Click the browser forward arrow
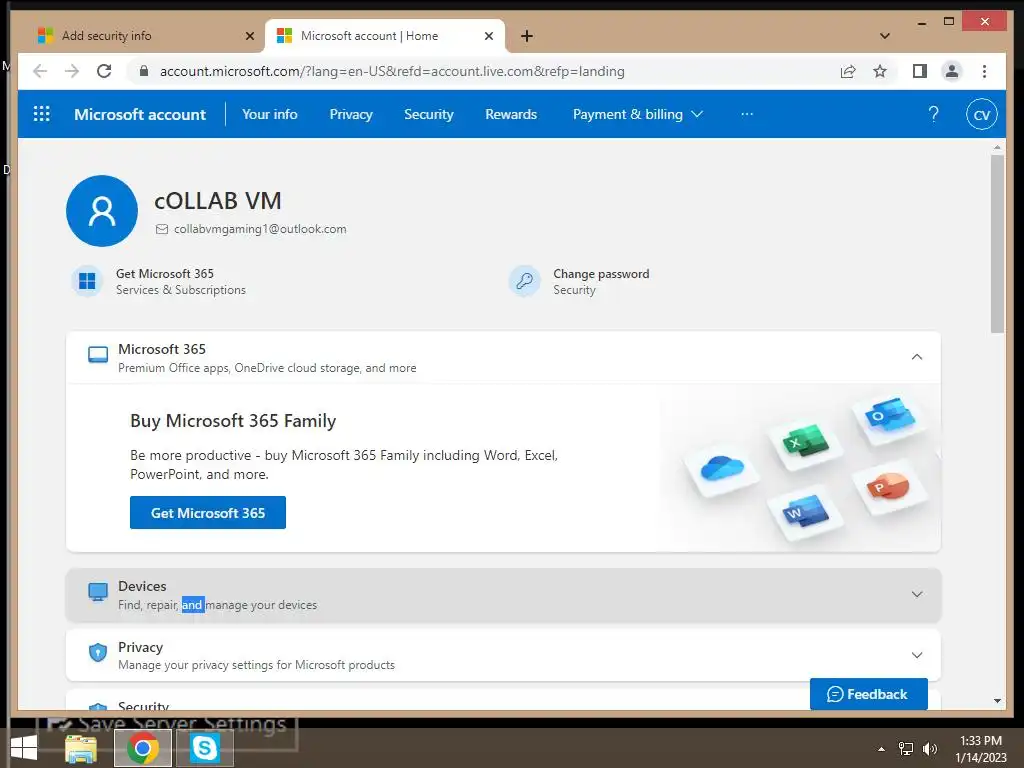The height and width of the screenshot is (768, 1024). pos(72,71)
